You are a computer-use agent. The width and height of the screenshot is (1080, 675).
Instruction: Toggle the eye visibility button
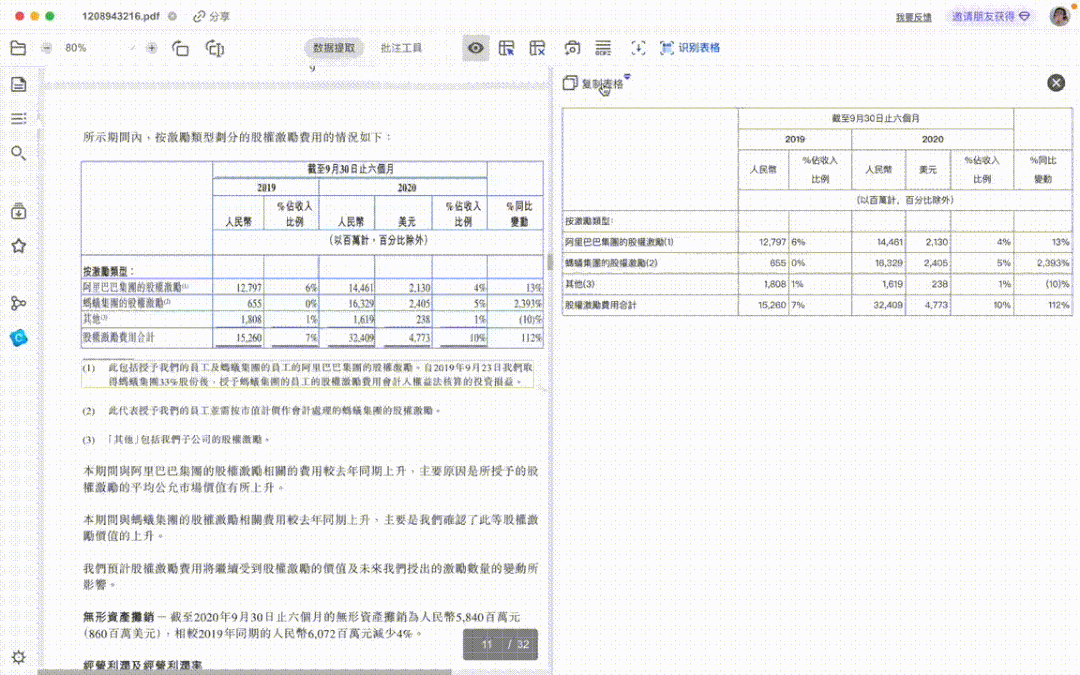[x=475, y=48]
